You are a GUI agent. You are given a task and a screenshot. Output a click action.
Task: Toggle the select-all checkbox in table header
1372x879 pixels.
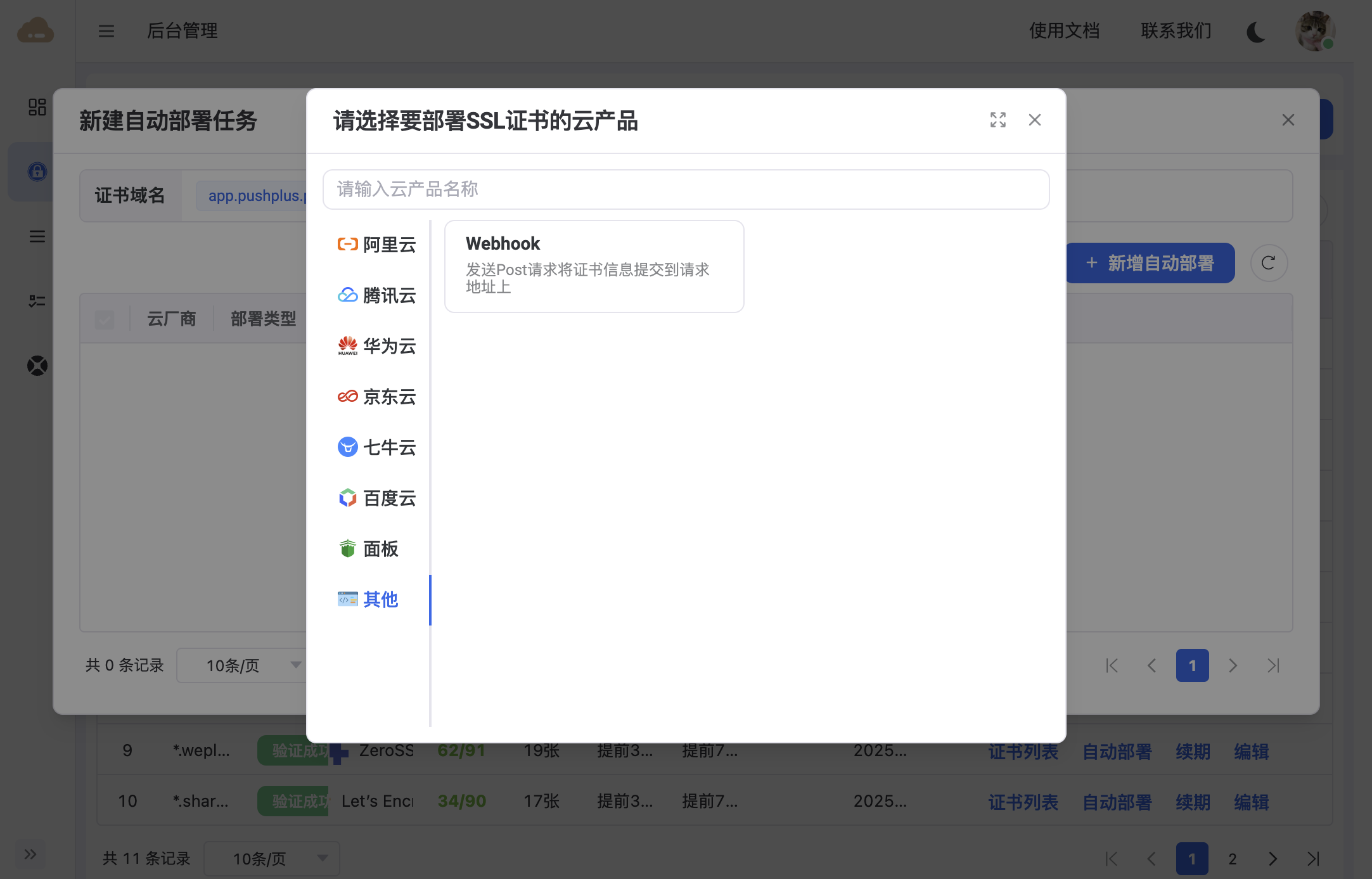pyautogui.click(x=105, y=319)
